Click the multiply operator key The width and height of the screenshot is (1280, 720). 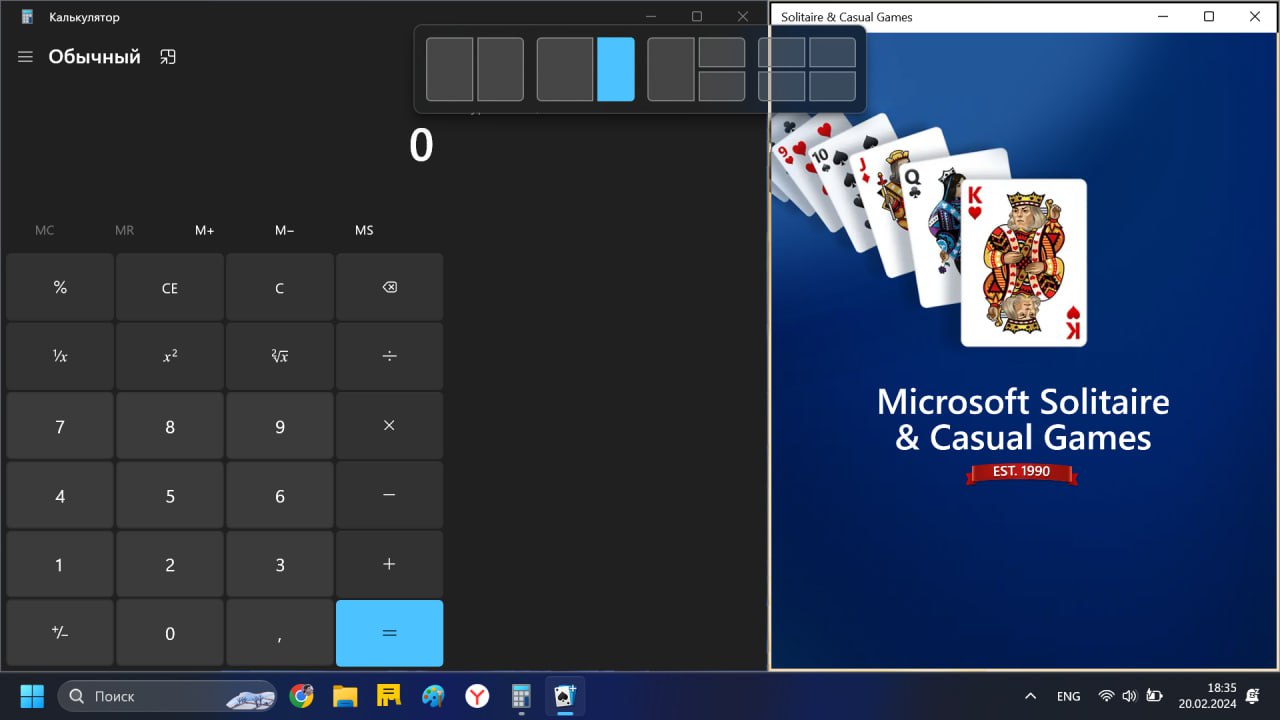[389, 426]
